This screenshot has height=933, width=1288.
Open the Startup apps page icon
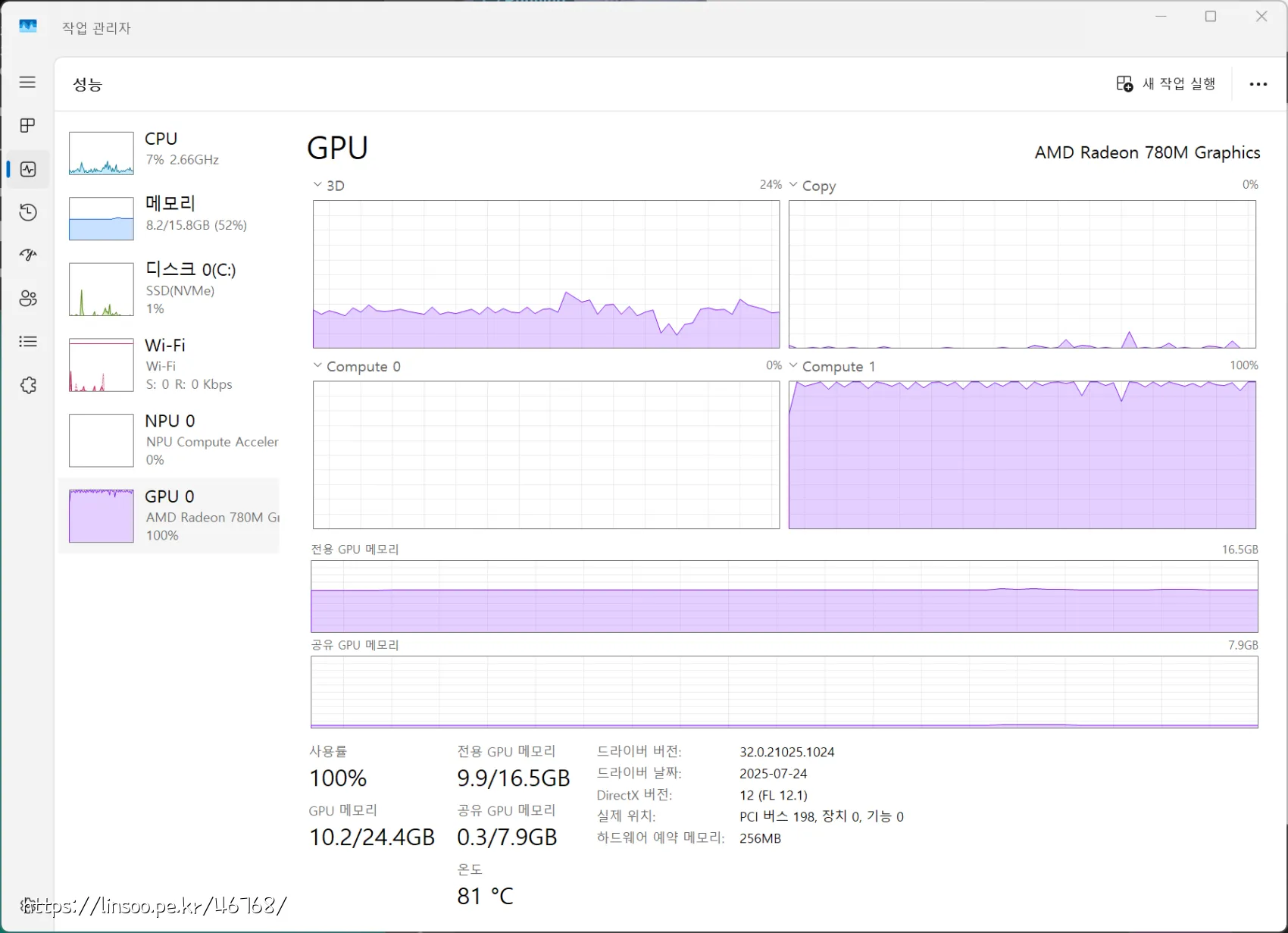(x=28, y=255)
